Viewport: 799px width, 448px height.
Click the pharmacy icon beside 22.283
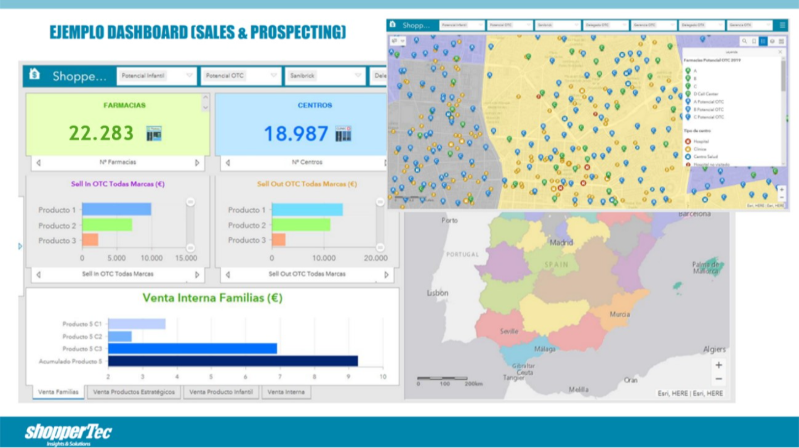tap(155, 133)
